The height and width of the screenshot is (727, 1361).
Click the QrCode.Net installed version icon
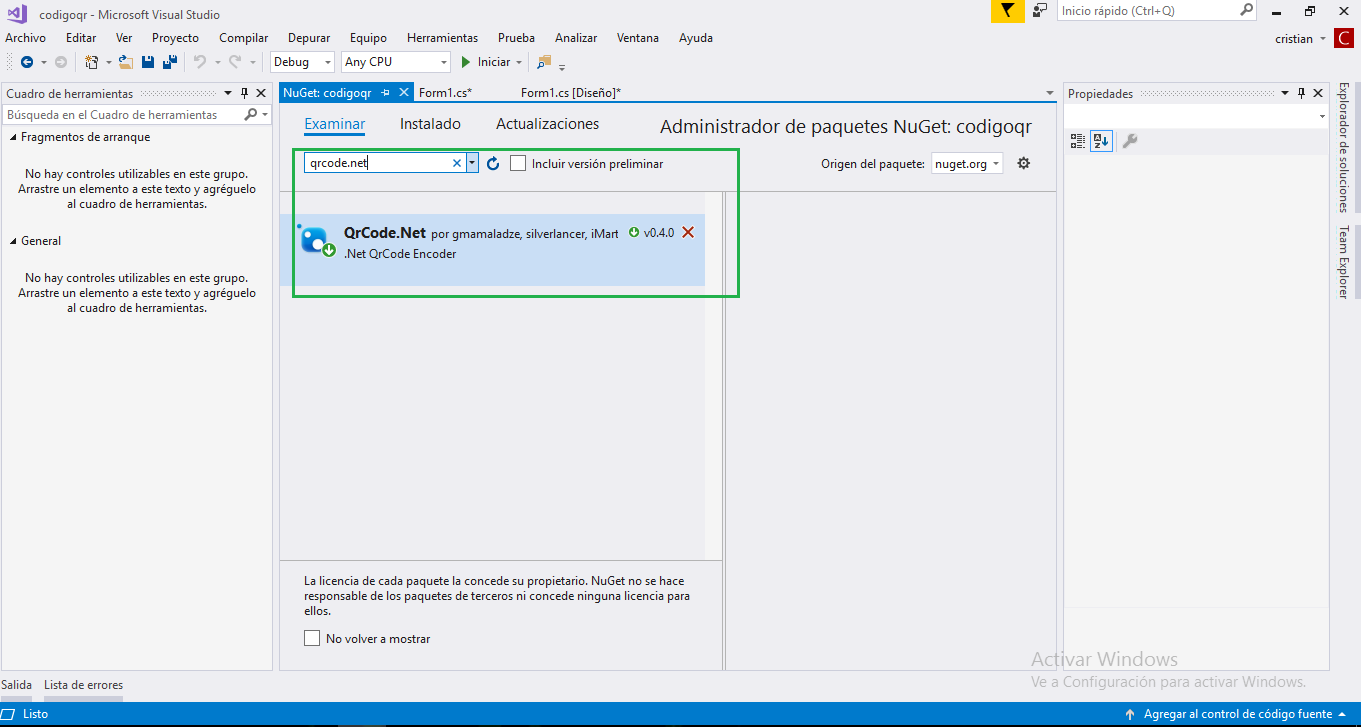tap(634, 232)
